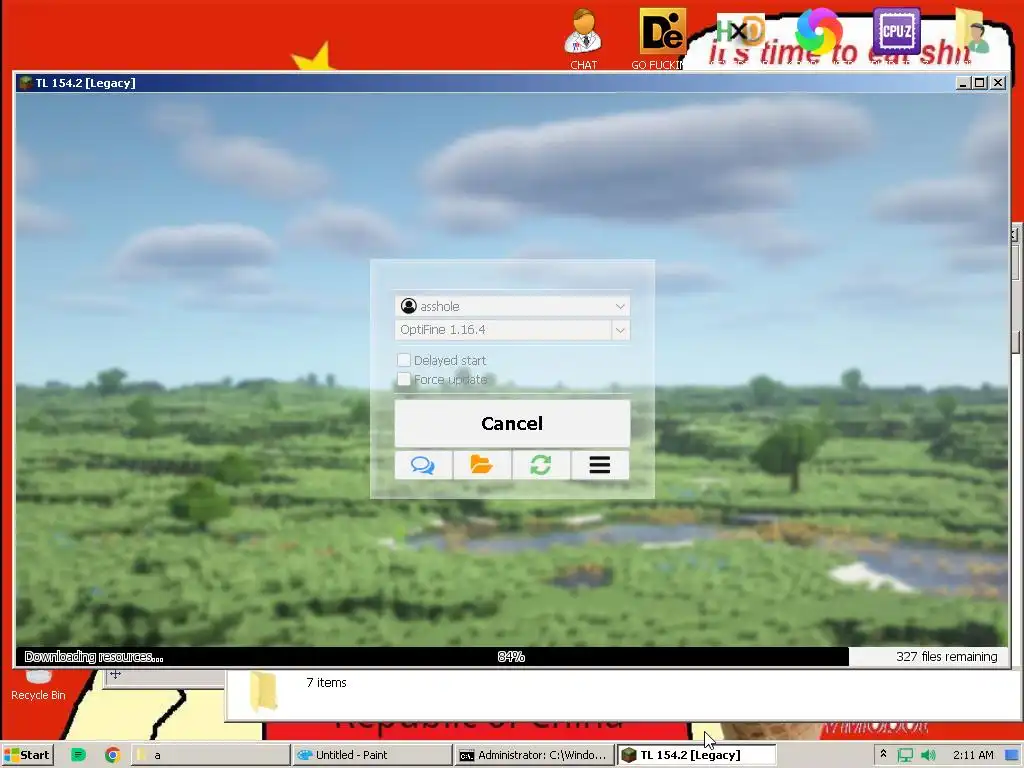Click the OptiFine 1.16.4 version field
1024x768 pixels.
[504, 330]
